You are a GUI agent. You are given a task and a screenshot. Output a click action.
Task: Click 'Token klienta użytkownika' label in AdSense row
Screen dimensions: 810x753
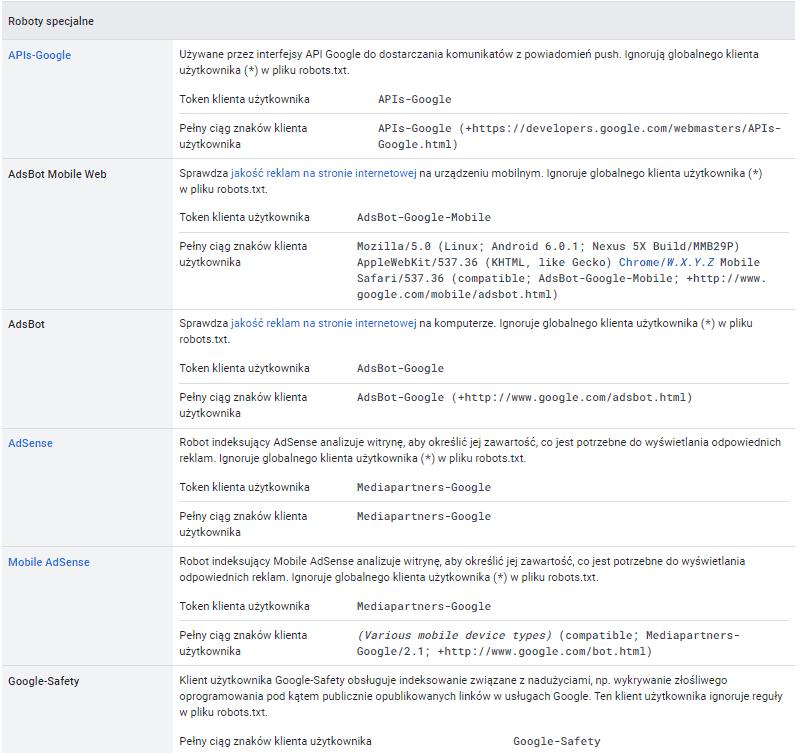pyautogui.click(x=244, y=487)
